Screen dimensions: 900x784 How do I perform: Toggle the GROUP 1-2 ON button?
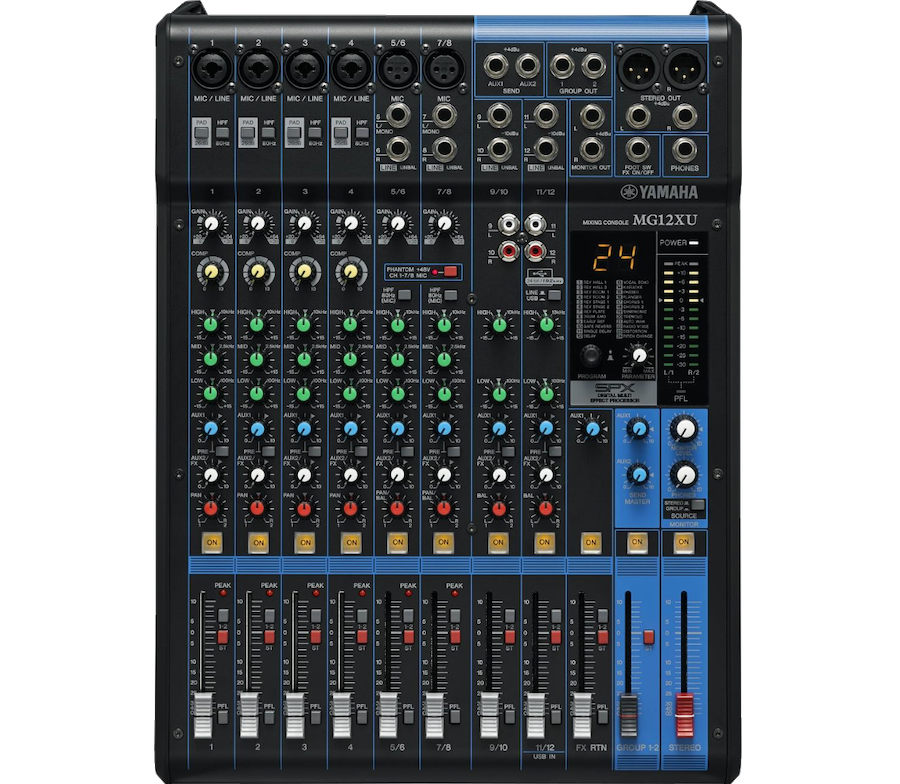coord(637,542)
